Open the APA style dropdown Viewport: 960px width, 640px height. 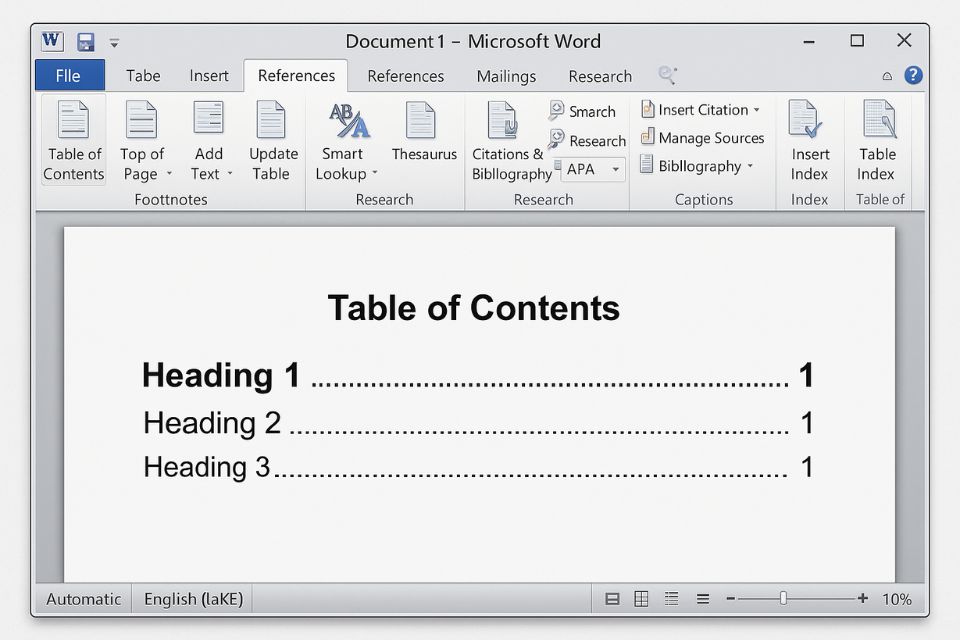pos(615,170)
